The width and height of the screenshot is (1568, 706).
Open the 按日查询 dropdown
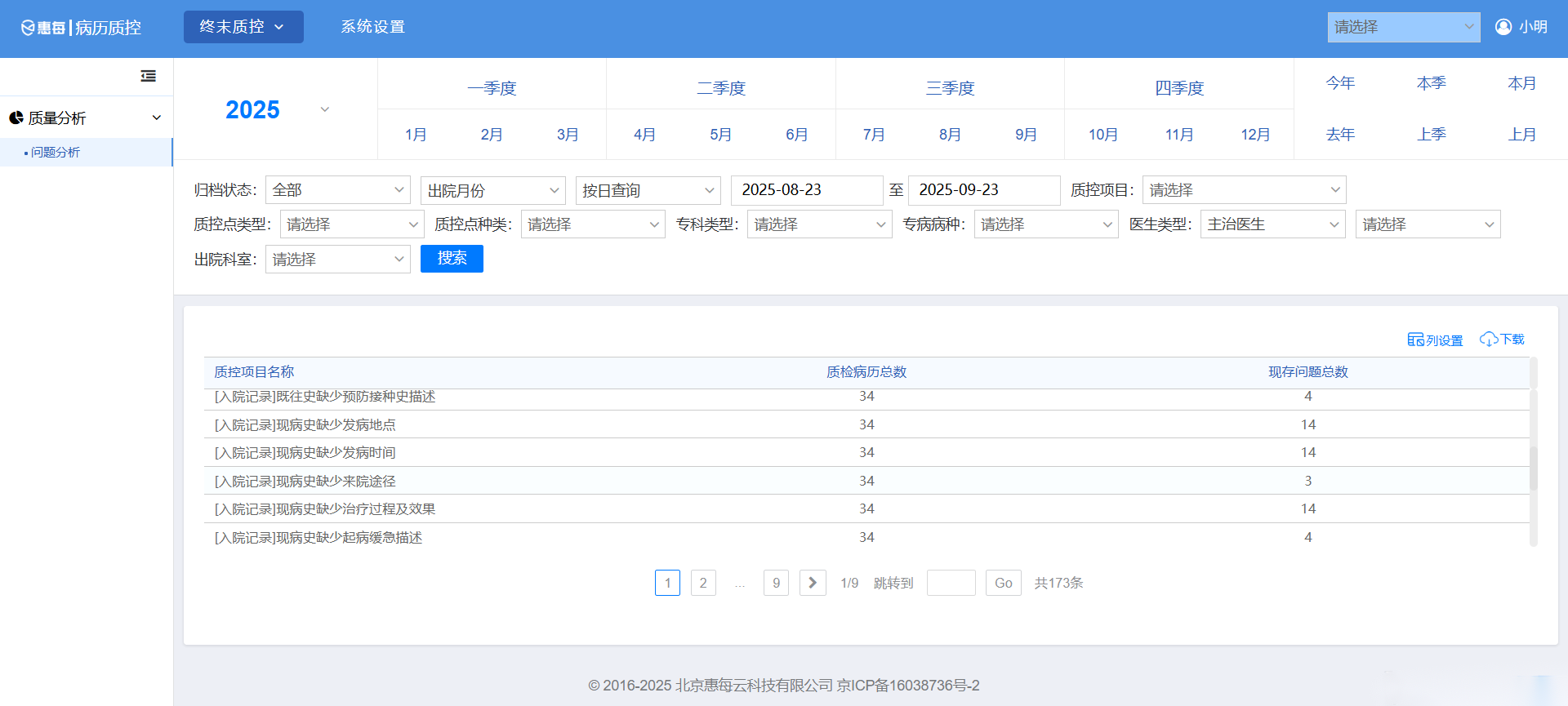648,190
